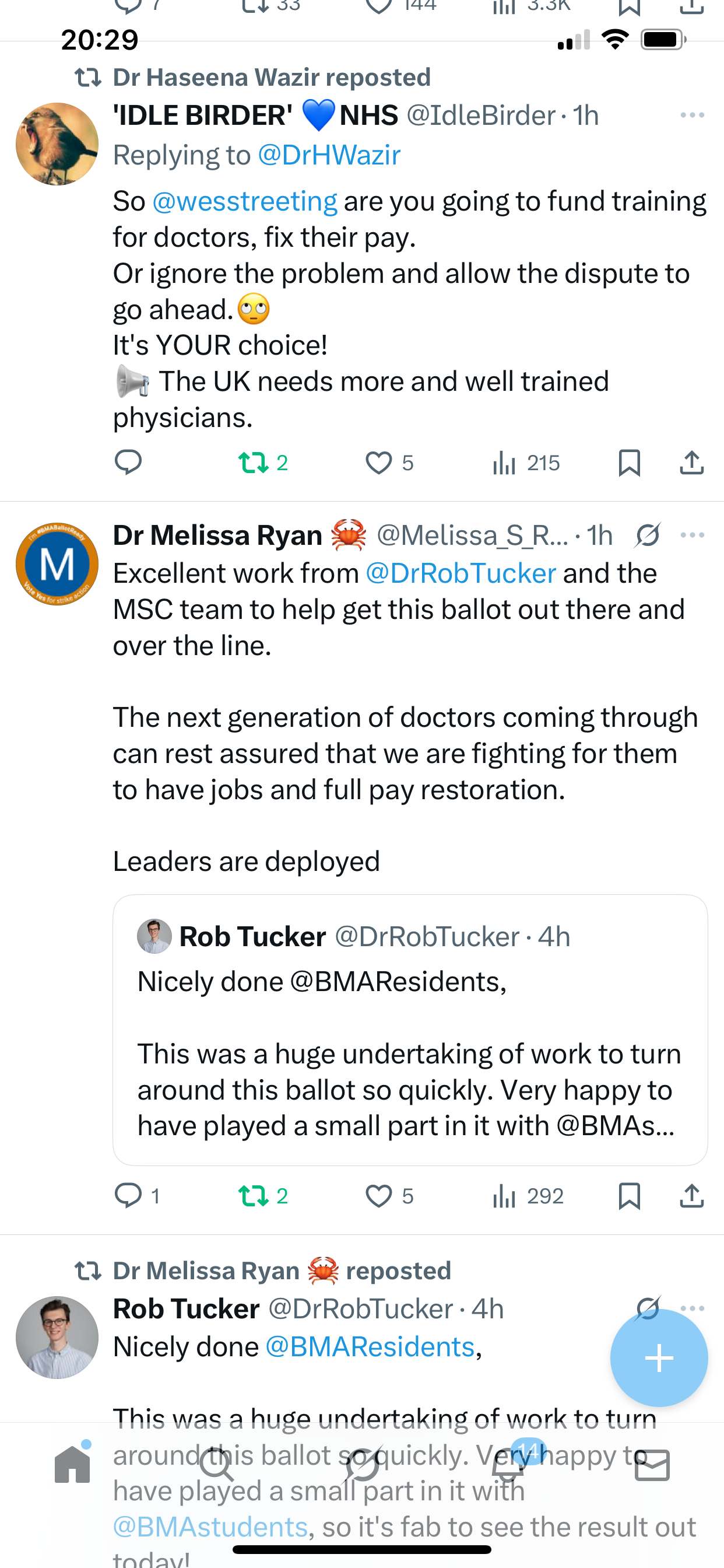
Task: Open the Messages tab
Action: coord(652,1465)
